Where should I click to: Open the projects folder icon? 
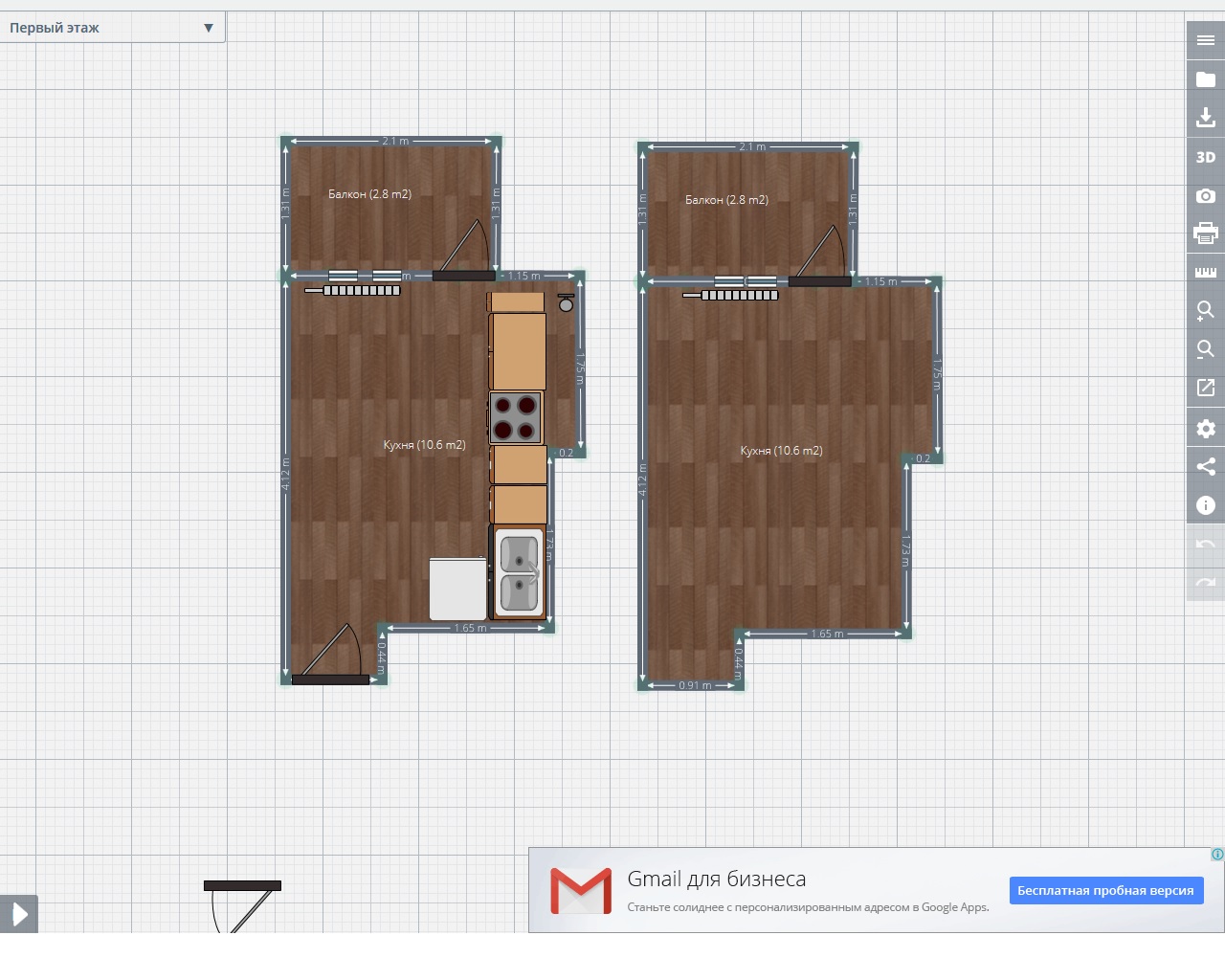pyautogui.click(x=1206, y=79)
